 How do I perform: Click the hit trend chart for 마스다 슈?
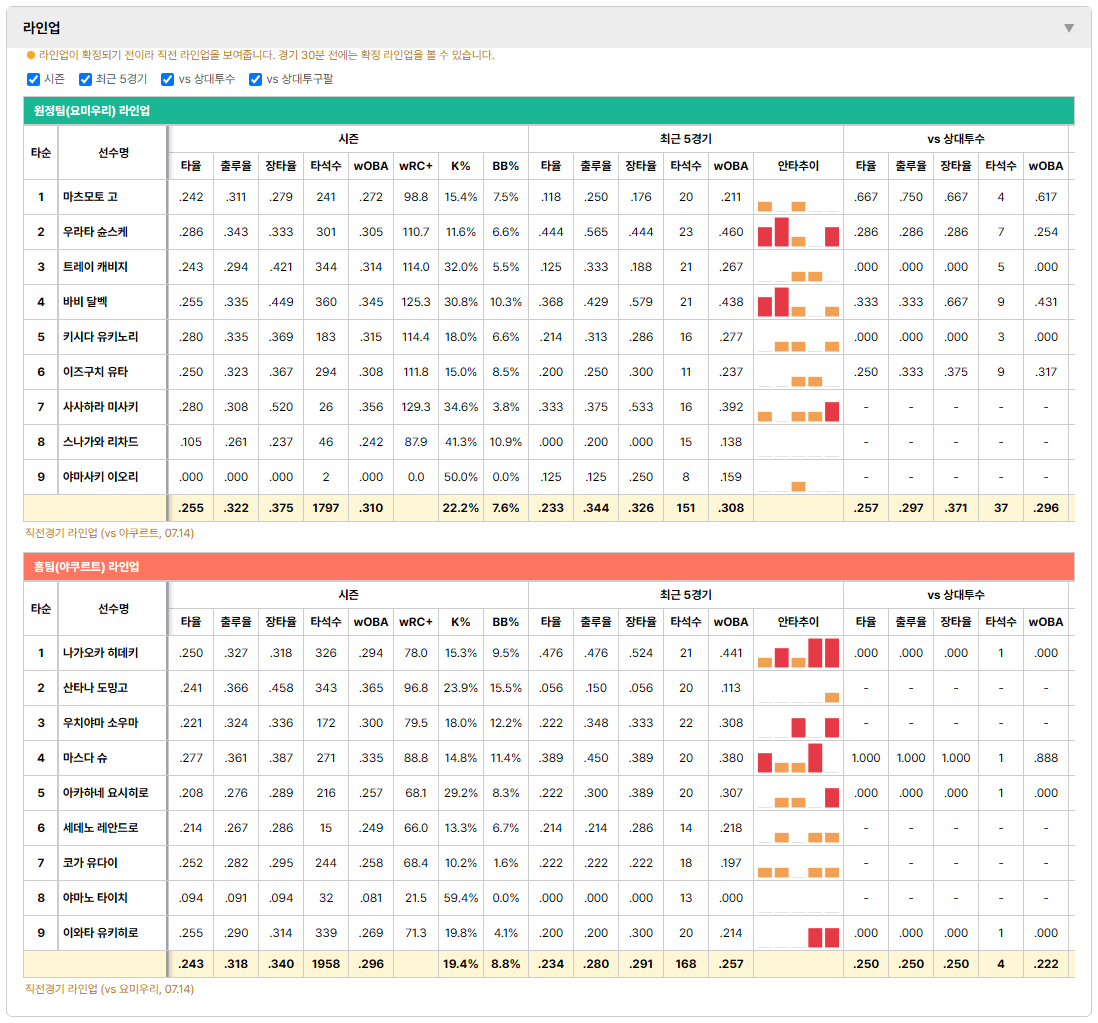coord(798,758)
